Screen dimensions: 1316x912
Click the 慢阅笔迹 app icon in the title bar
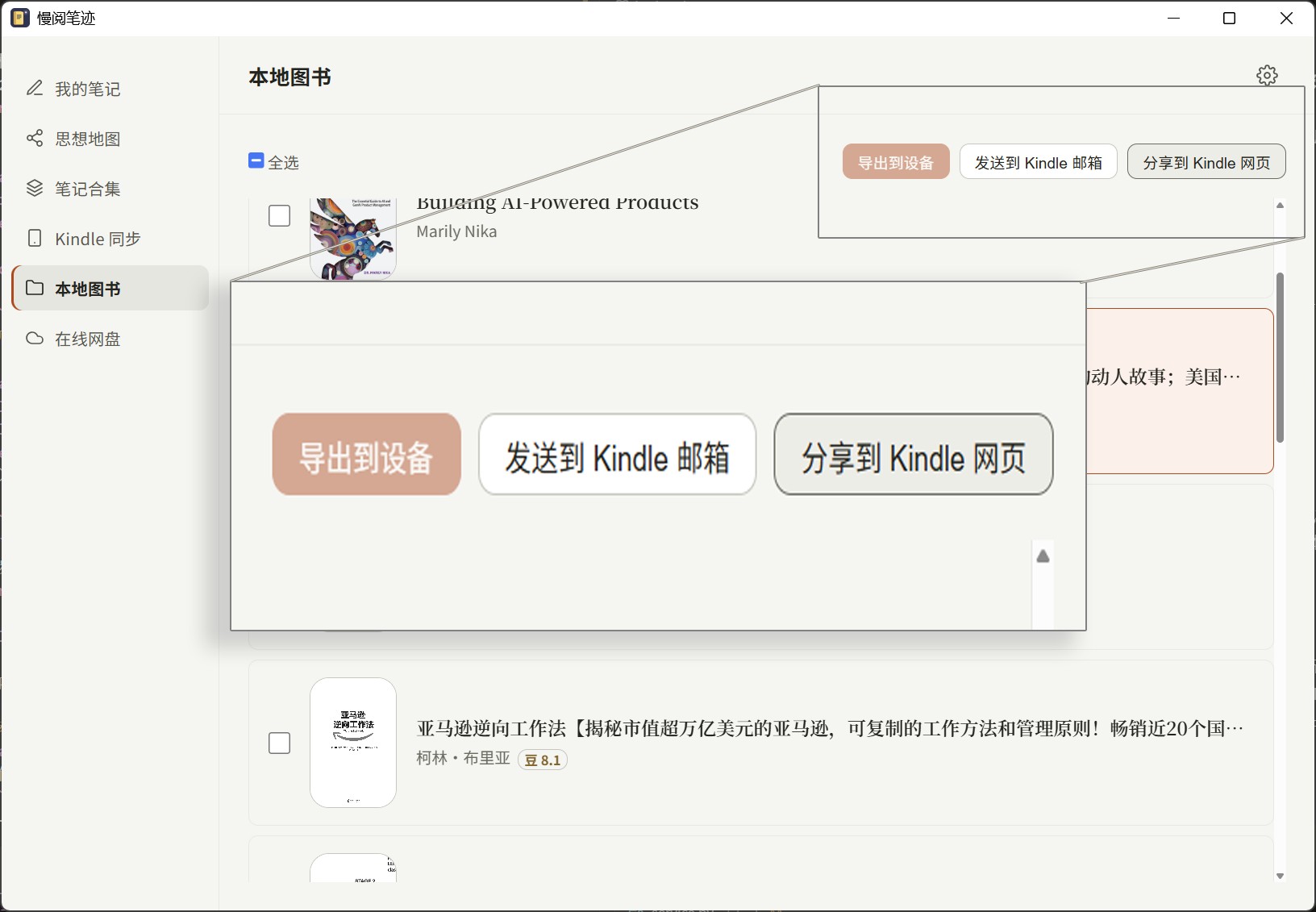point(20,18)
